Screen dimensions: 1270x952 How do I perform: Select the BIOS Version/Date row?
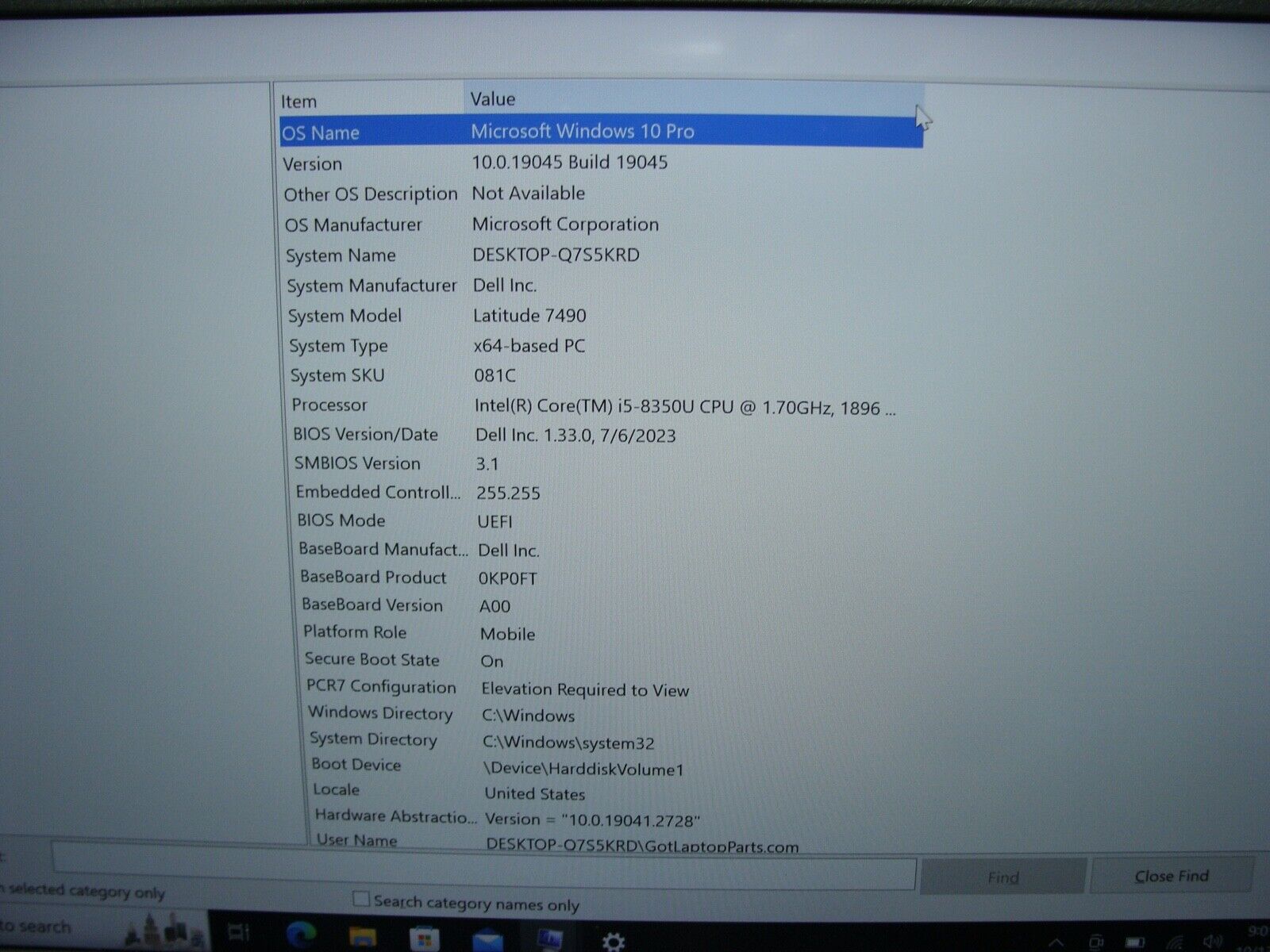click(609, 435)
